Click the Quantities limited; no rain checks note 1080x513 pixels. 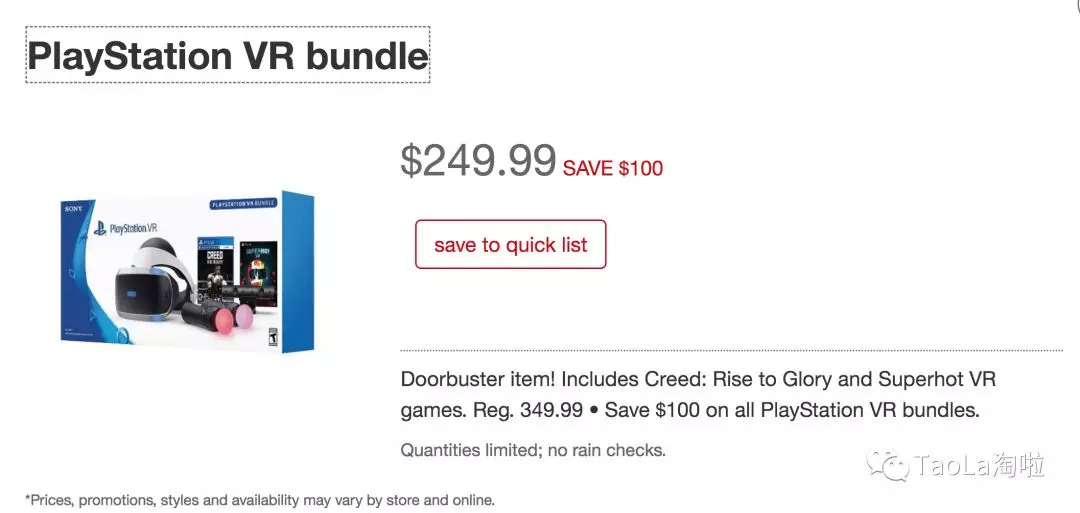pyautogui.click(x=533, y=450)
